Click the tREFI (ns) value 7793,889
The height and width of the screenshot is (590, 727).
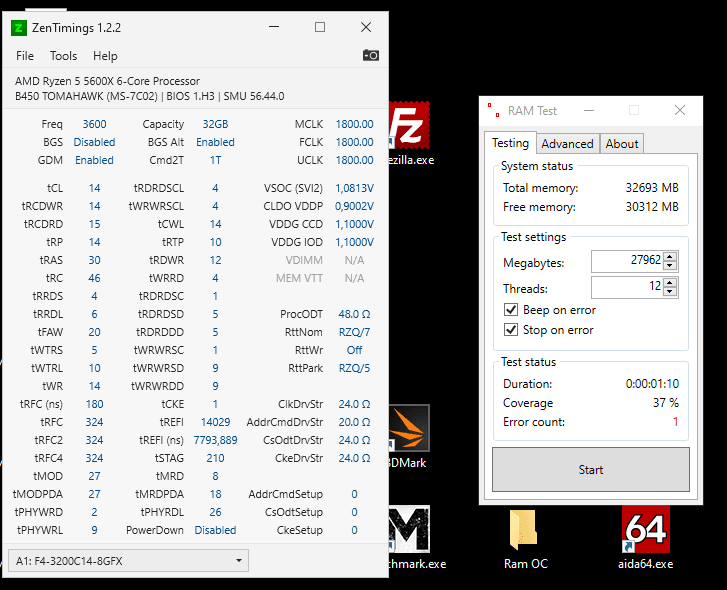(215, 440)
